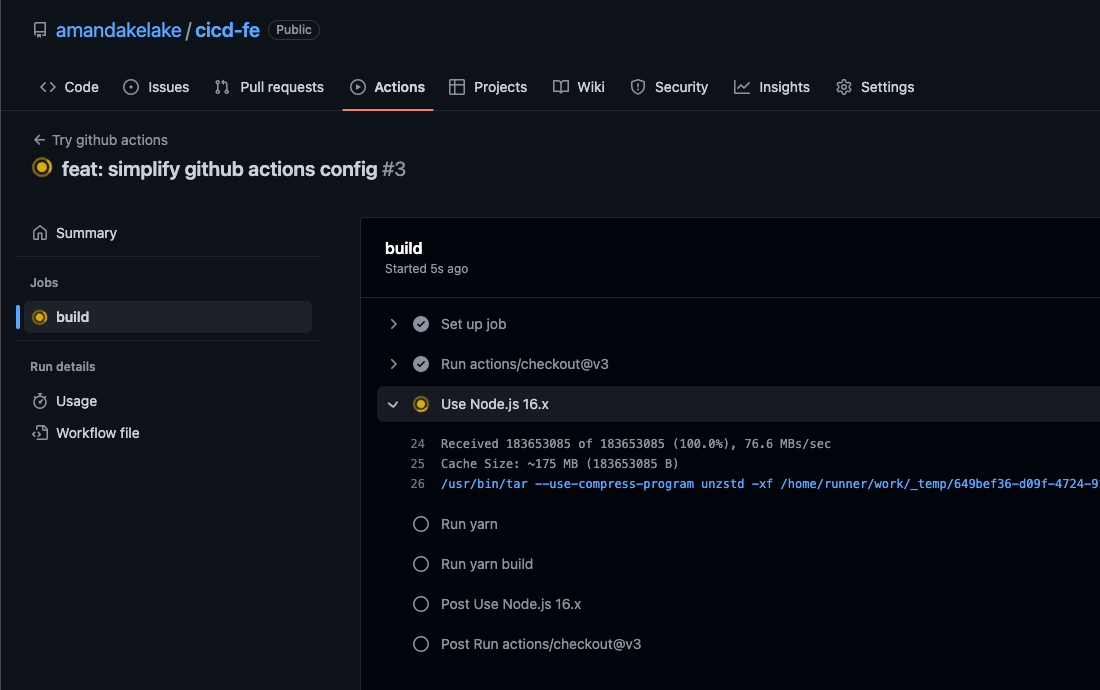This screenshot has width=1100, height=690.
Task: Click the Security shield icon
Action: click(638, 87)
